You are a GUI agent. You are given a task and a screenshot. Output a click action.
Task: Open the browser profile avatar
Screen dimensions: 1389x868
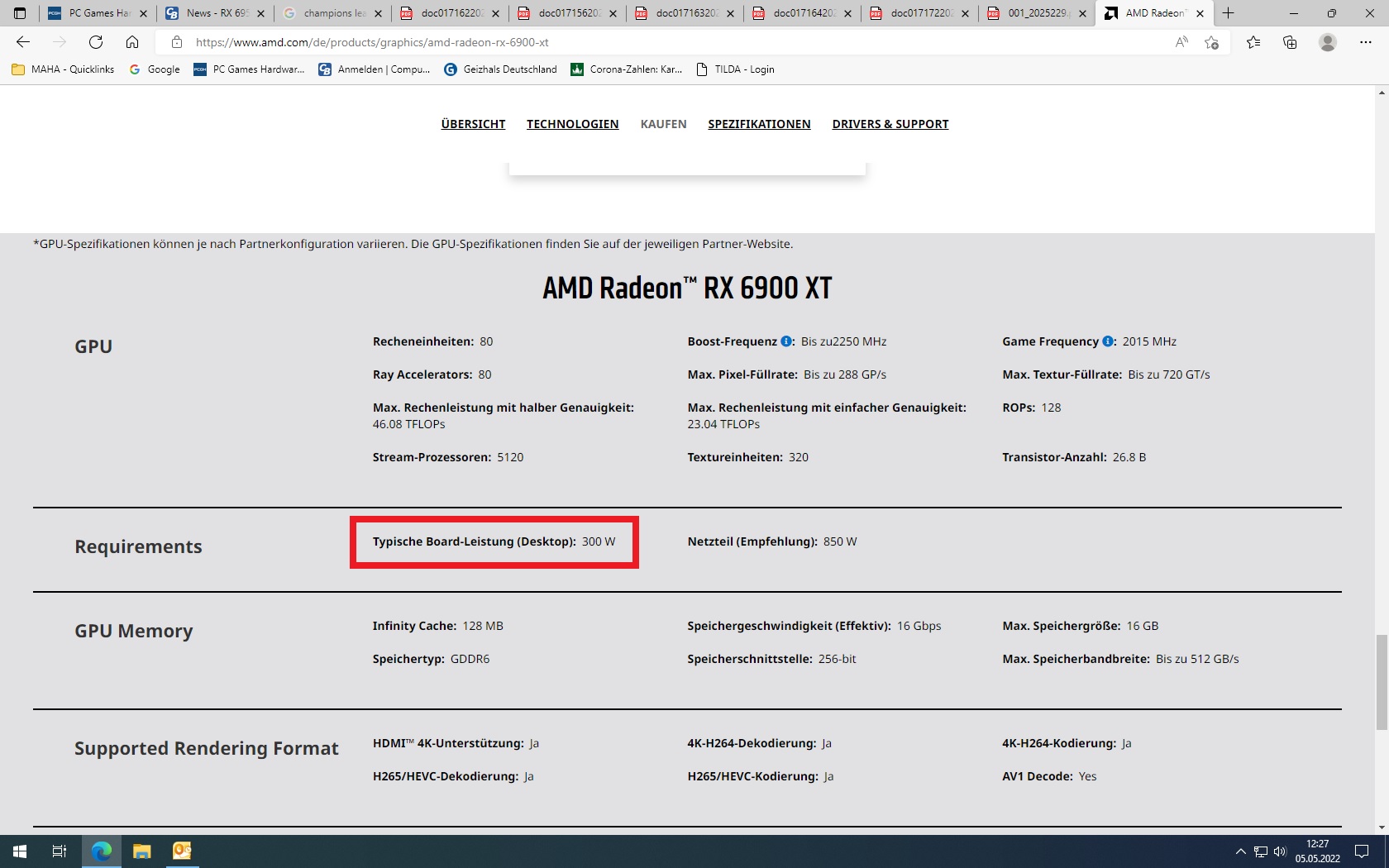1328,42
